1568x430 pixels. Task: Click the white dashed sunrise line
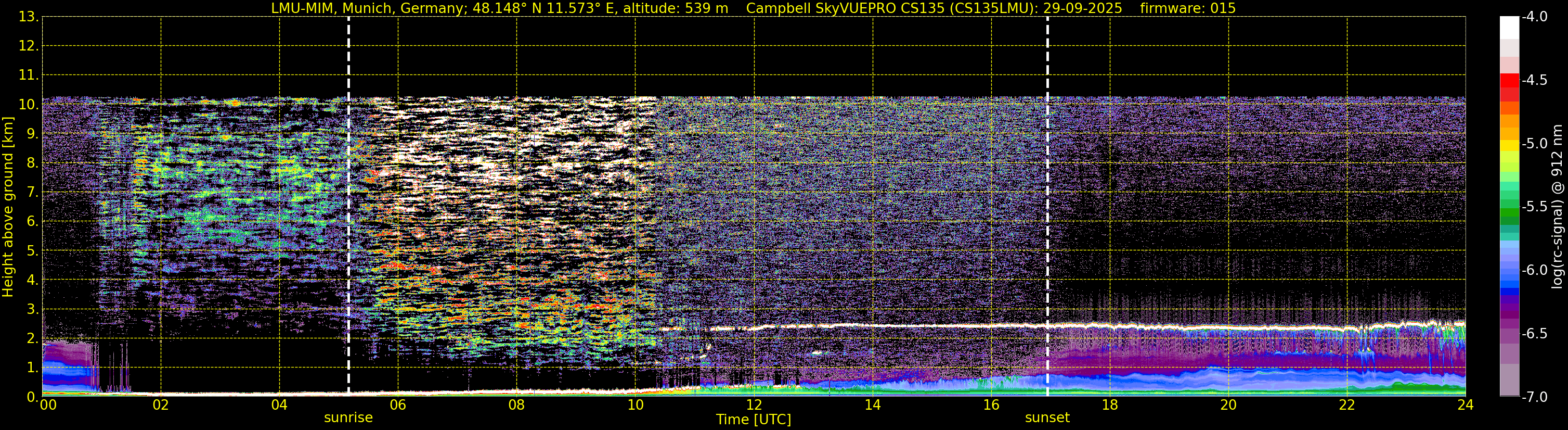coord(349,206)
